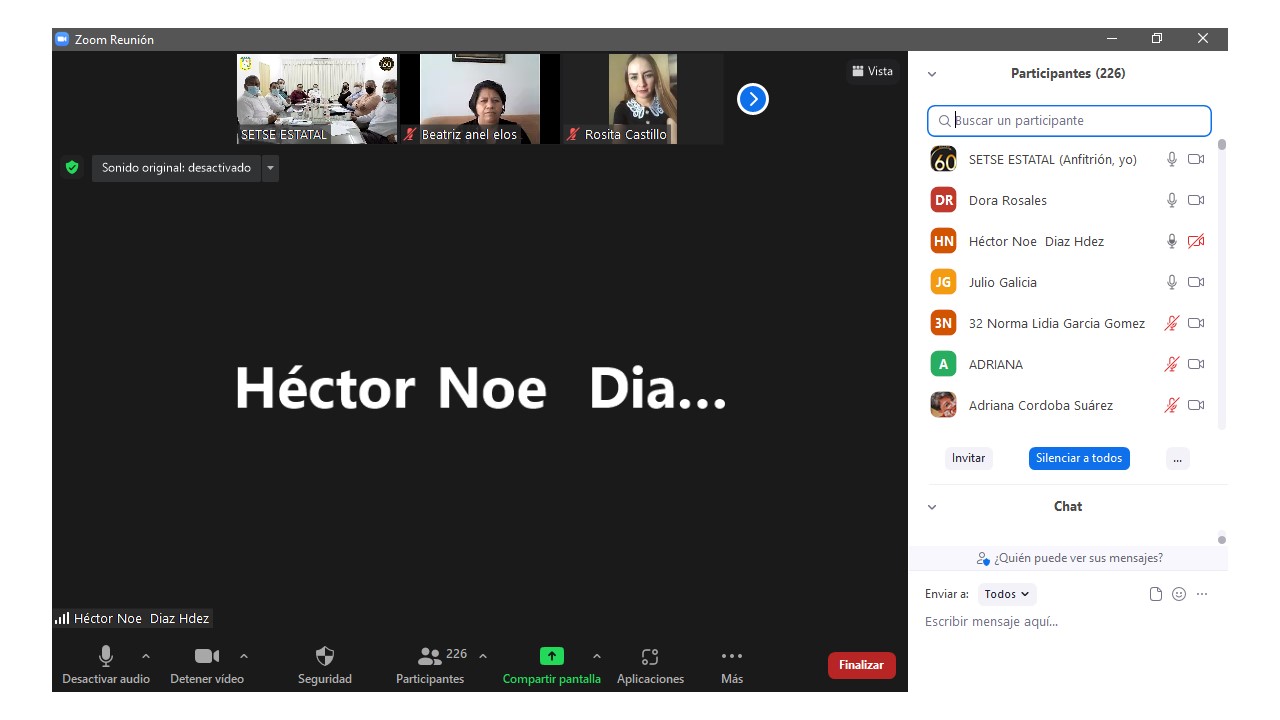1280x720 pixels.
Task: End the meeting with Finalizar
Action: [861, 665]
